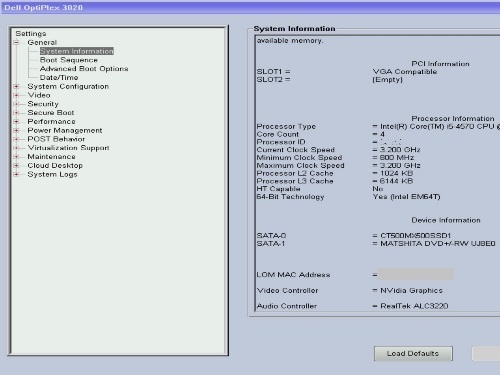Click the 800 MHz minimum clock value
This screenshot has height=375, width=500.
[x=397, y=157]
